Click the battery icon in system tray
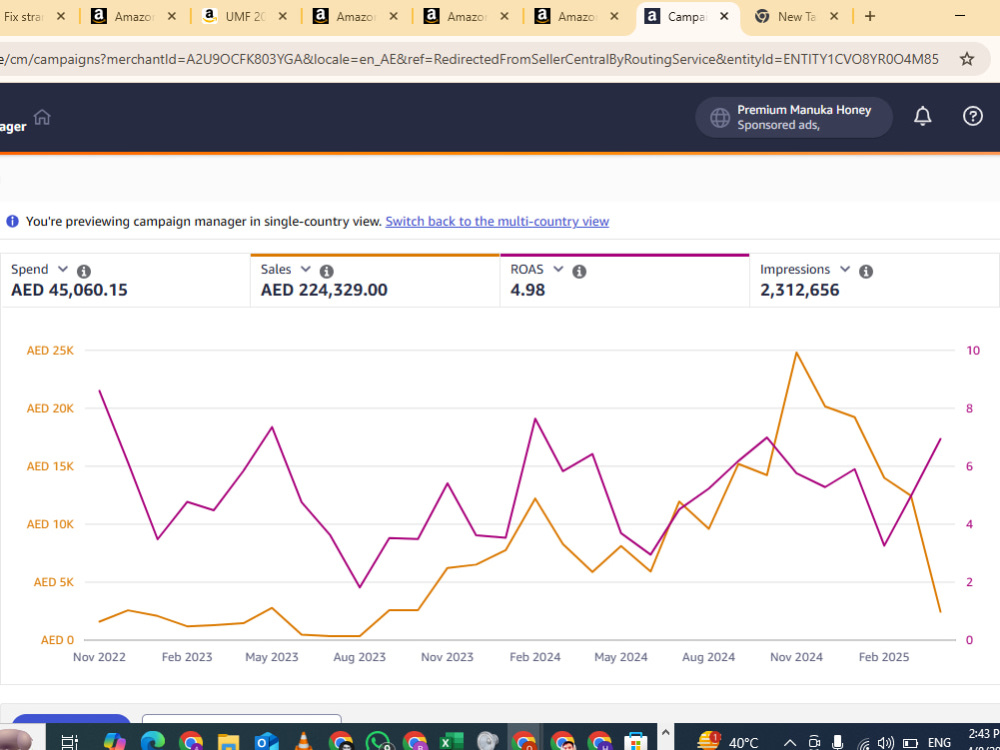 point(911,743)
